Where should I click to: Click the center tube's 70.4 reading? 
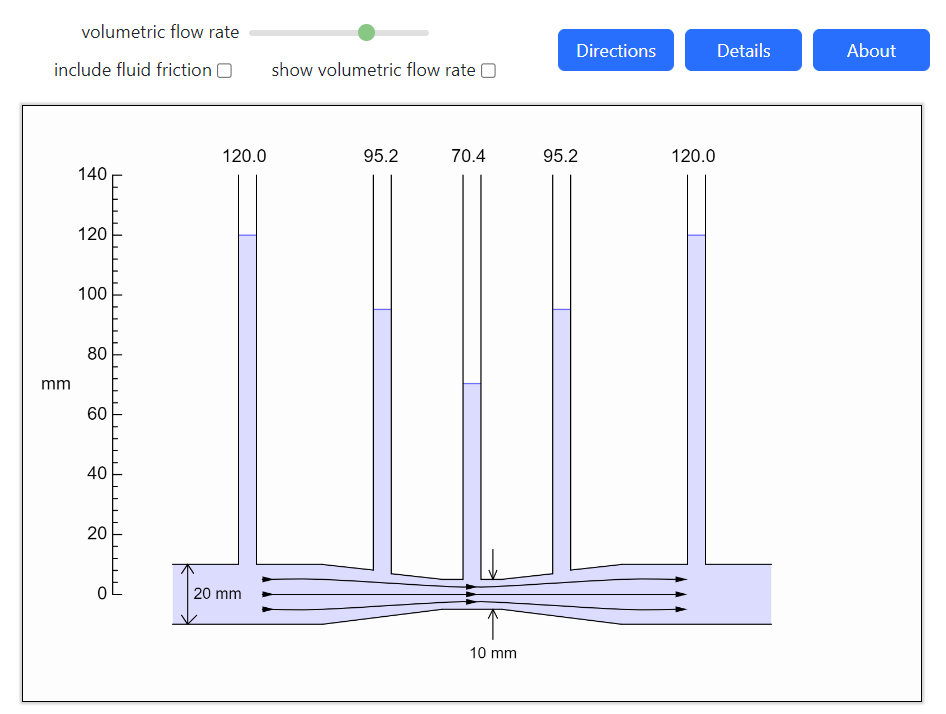pos(468,156)
